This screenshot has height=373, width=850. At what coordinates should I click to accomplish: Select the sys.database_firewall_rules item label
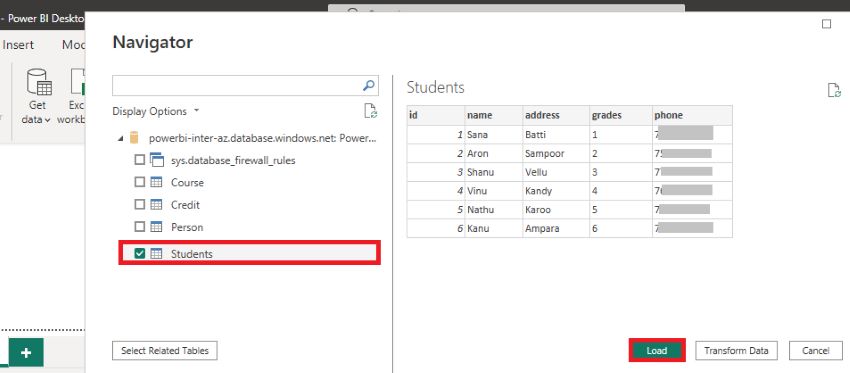233,160
